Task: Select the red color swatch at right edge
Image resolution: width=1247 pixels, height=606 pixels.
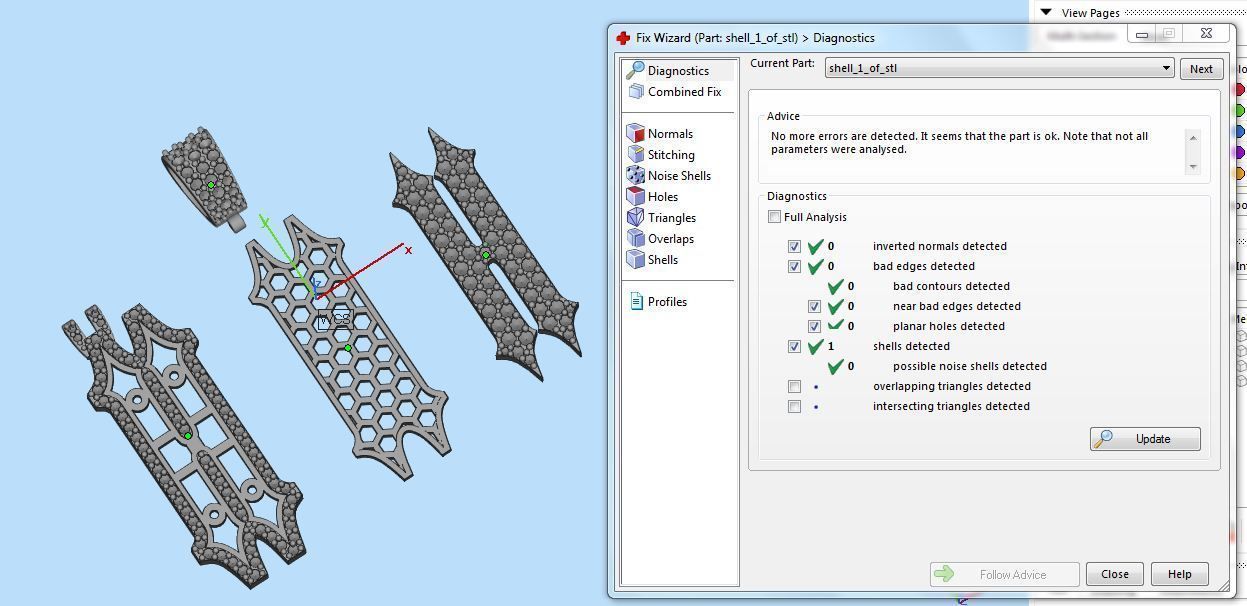Action: pos(1240,90)
